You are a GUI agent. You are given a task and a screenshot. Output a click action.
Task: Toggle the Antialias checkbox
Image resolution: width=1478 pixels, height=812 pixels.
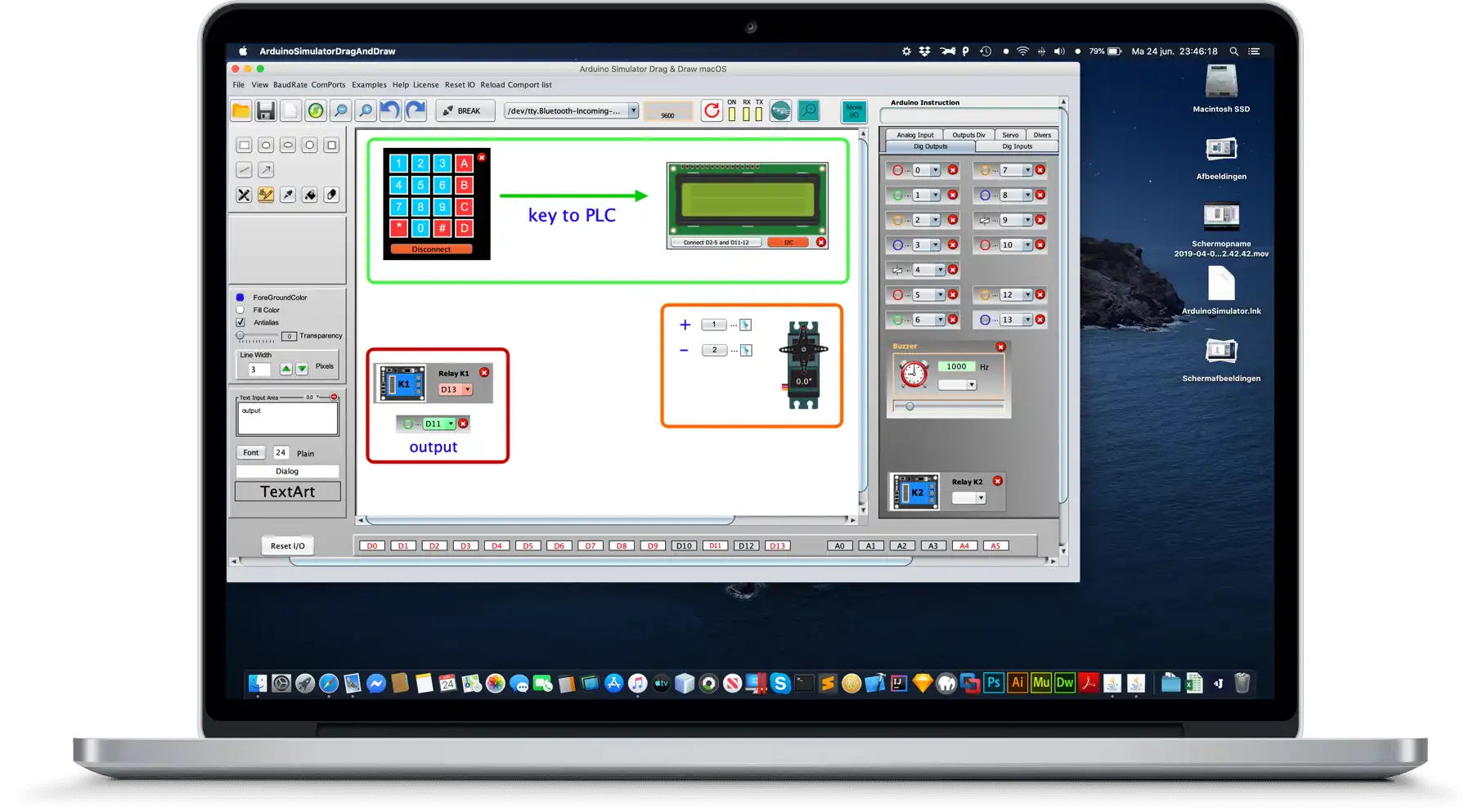[x=240, y=322]
